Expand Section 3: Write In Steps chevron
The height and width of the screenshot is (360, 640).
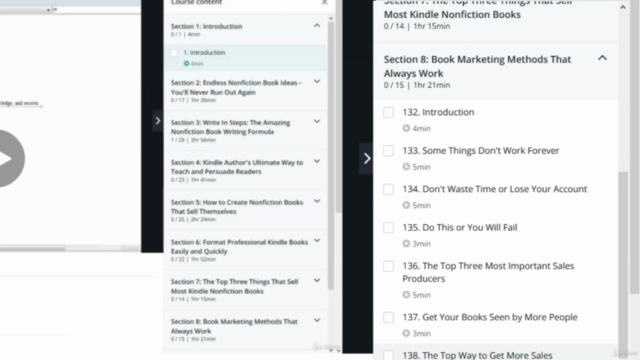point(317,121)
